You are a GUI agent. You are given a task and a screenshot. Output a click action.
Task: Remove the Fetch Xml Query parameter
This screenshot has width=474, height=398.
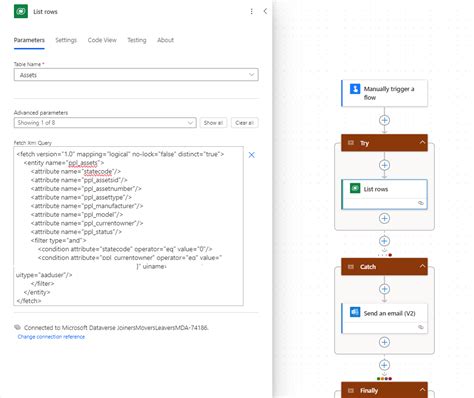[252, 155]
